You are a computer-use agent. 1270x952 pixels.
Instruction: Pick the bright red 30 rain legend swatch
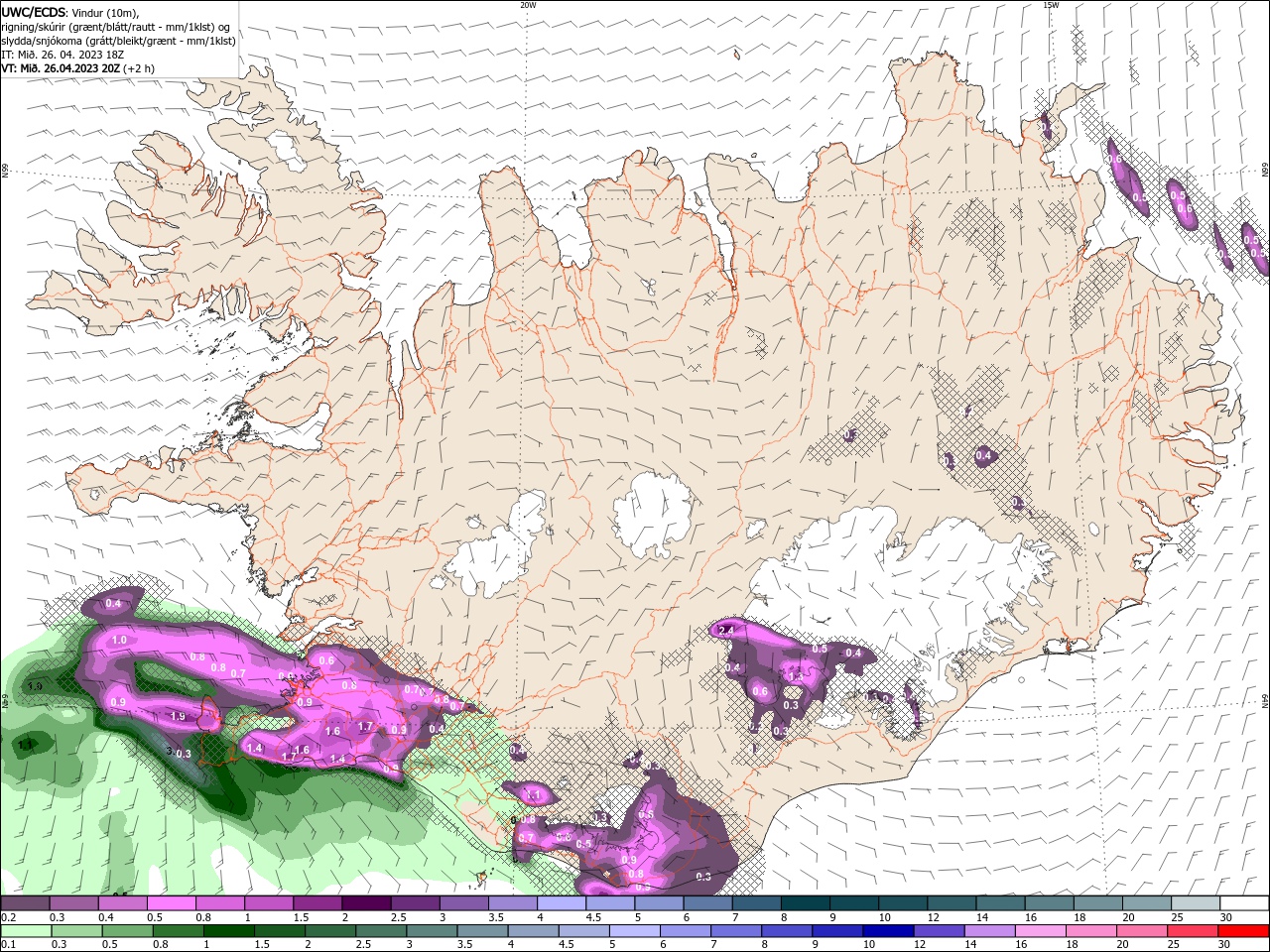pos(1242,930)
